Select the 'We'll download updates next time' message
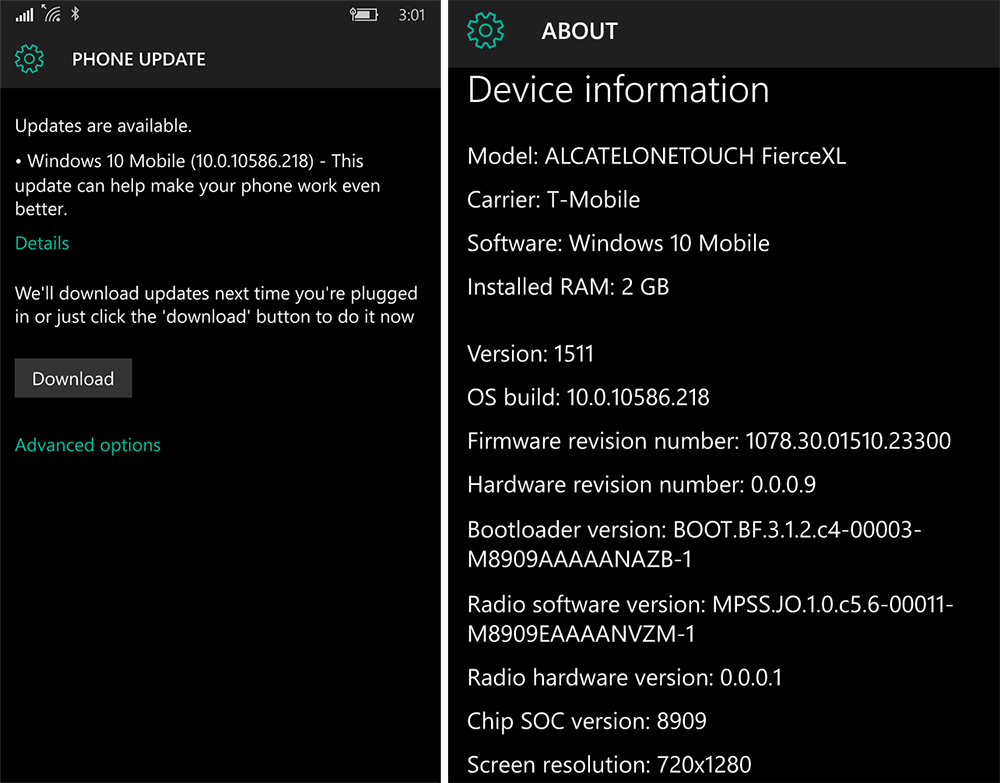1000x783 pixels. coord(216,305)
